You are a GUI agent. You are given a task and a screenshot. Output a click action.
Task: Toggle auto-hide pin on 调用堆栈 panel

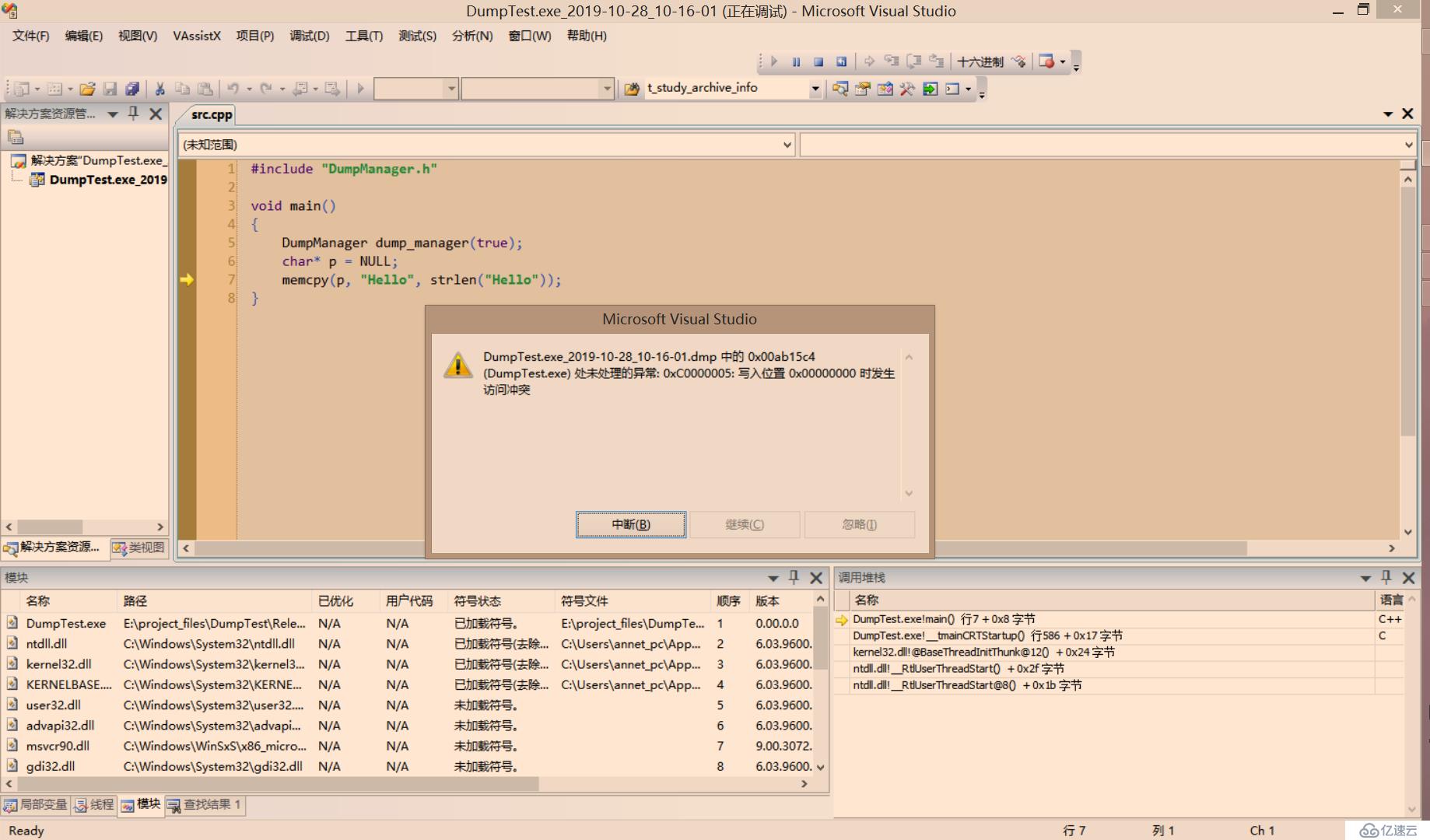point(1386,577)
